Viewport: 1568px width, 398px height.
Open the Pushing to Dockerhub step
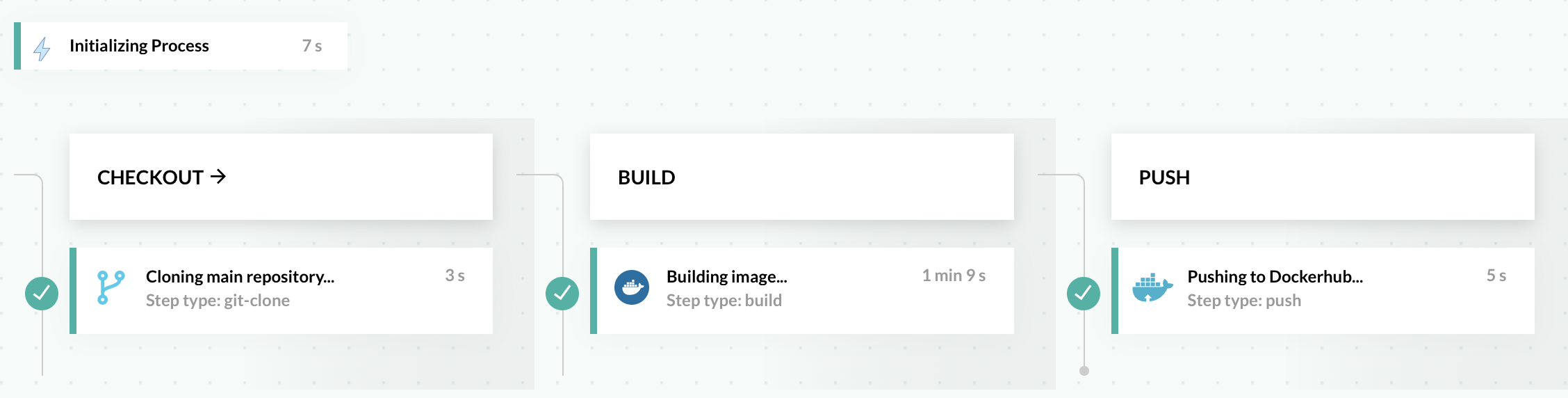[x=1275, y=276]
